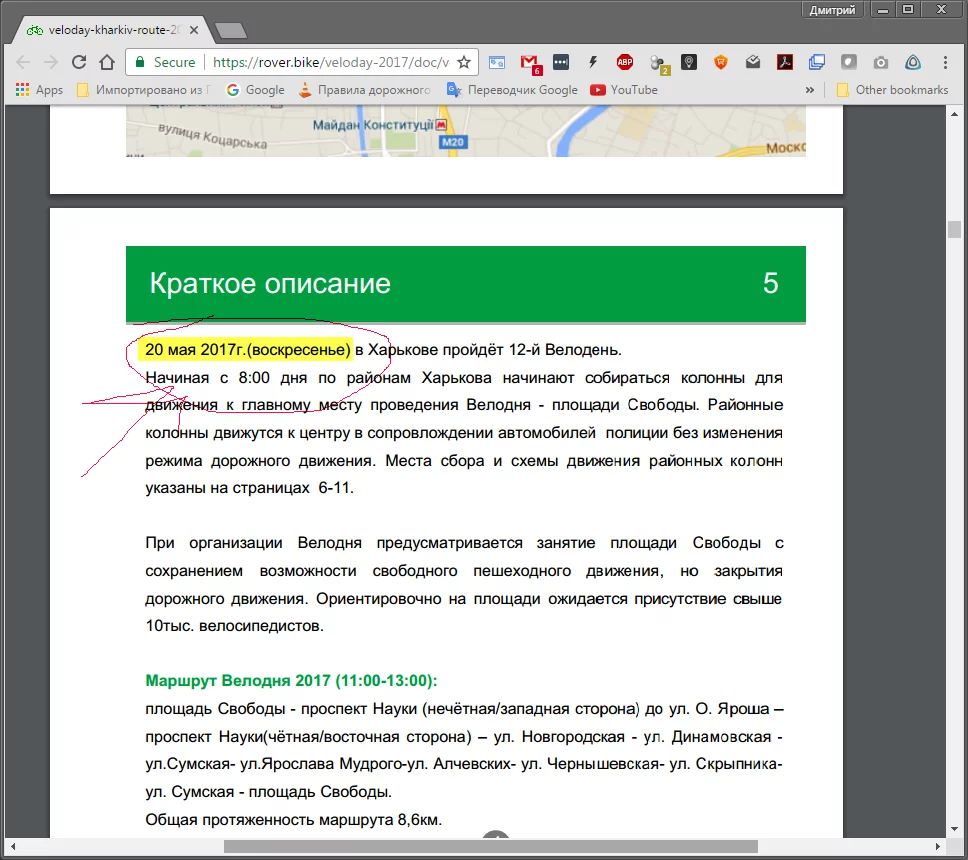Click the browser forward arrow
The height and width of the screenshot is (860, 968).
point(51,62)
